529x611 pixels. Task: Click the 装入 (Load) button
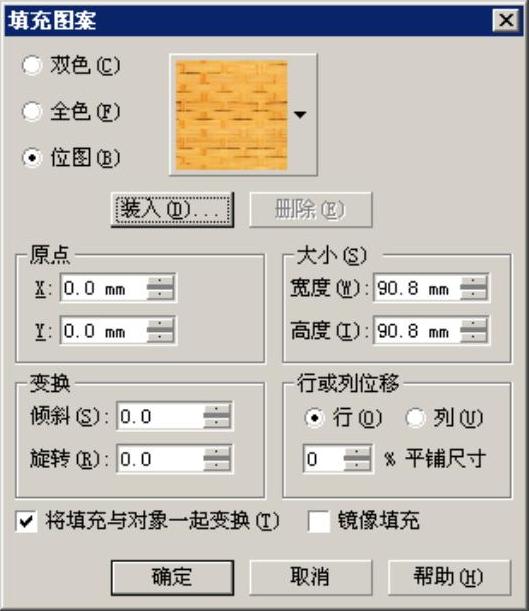point(172,210)
